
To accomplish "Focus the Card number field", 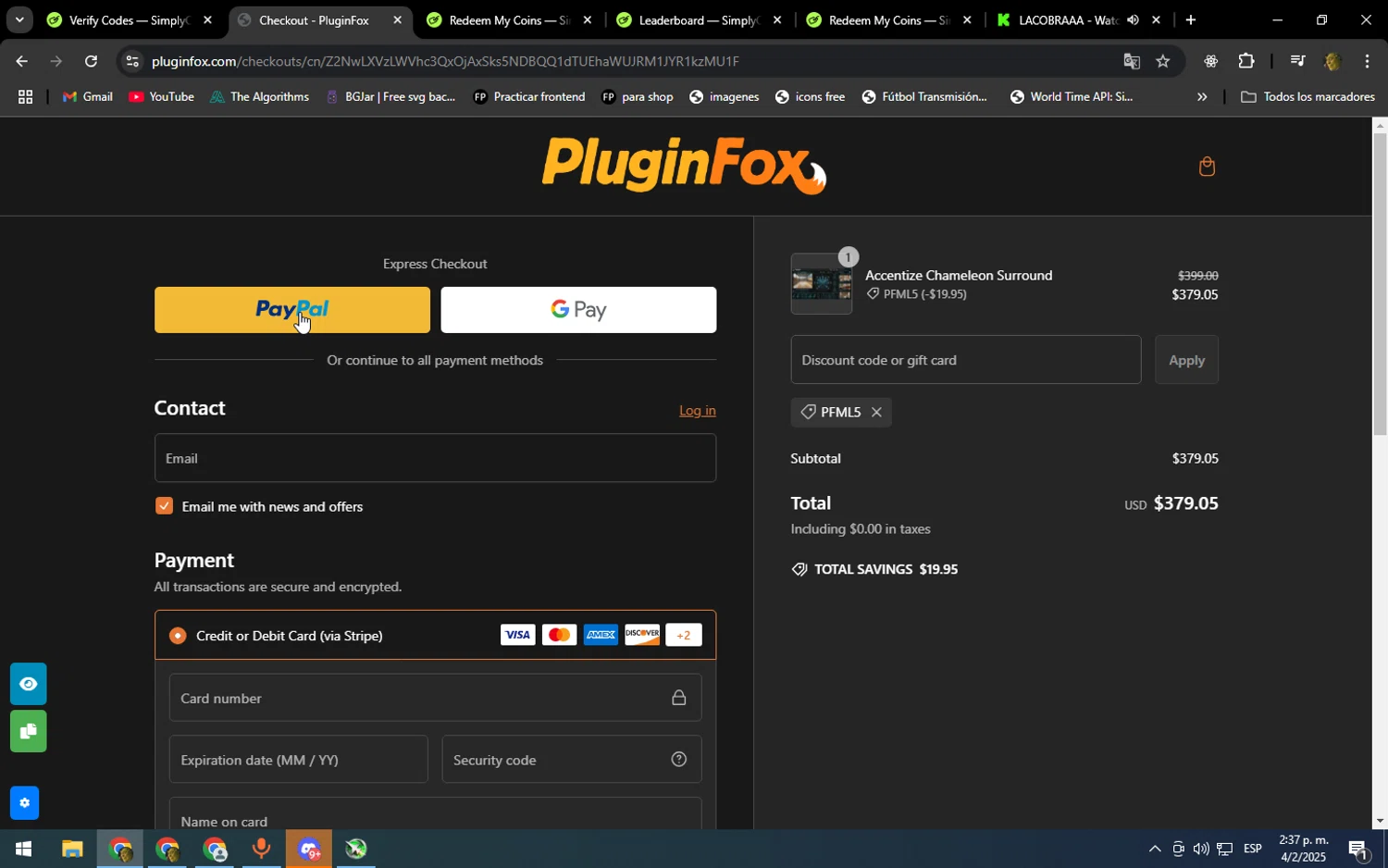I will coord(435,698).
